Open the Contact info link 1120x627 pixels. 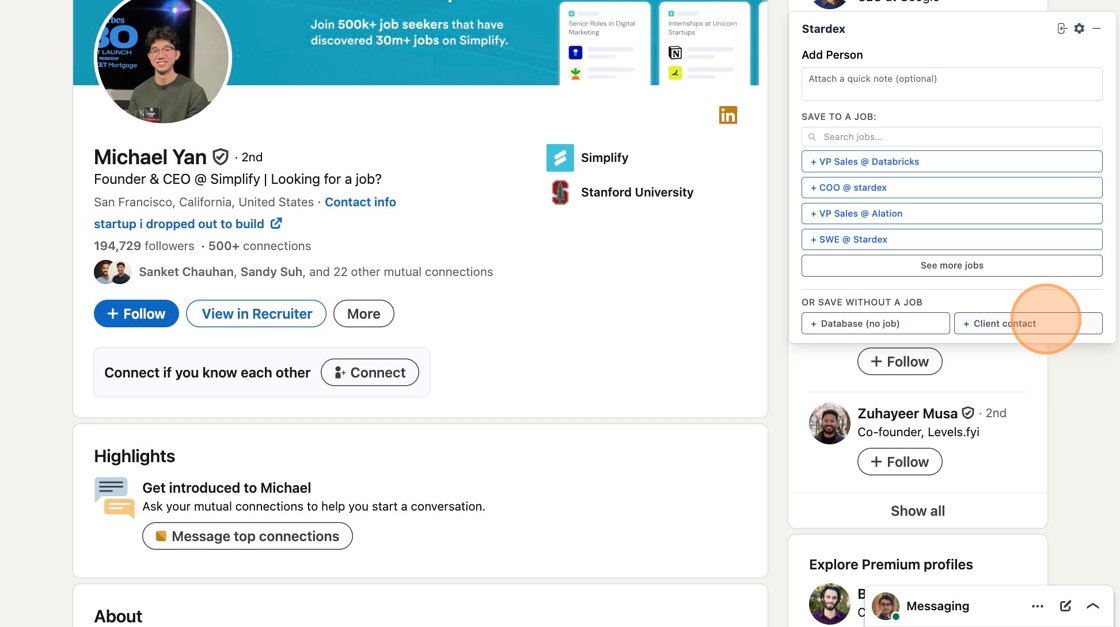[360, 202]
